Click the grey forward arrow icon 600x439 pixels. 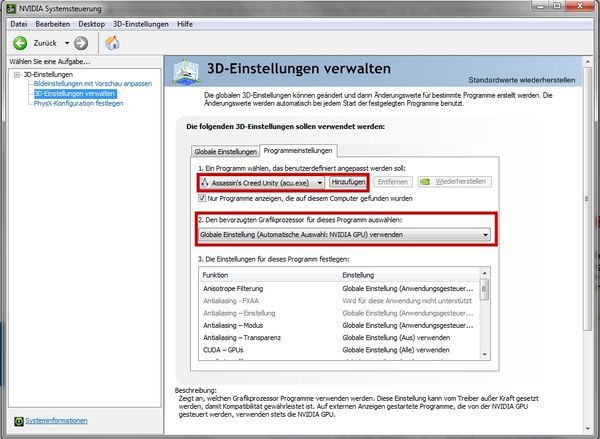coord(81,43)
